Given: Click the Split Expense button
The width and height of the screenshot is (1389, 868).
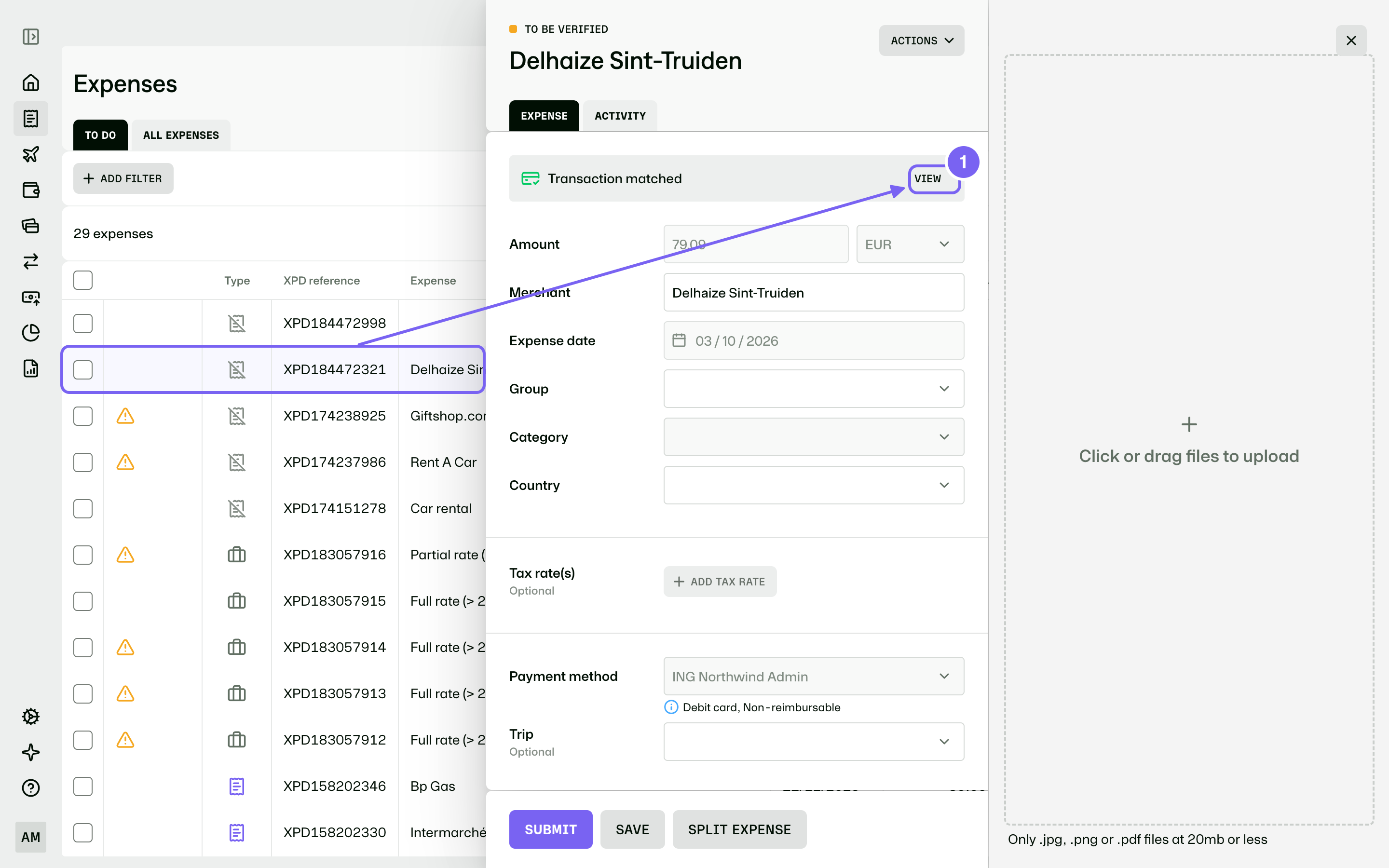Looking at the screenshot, I should tap(739, 829).
